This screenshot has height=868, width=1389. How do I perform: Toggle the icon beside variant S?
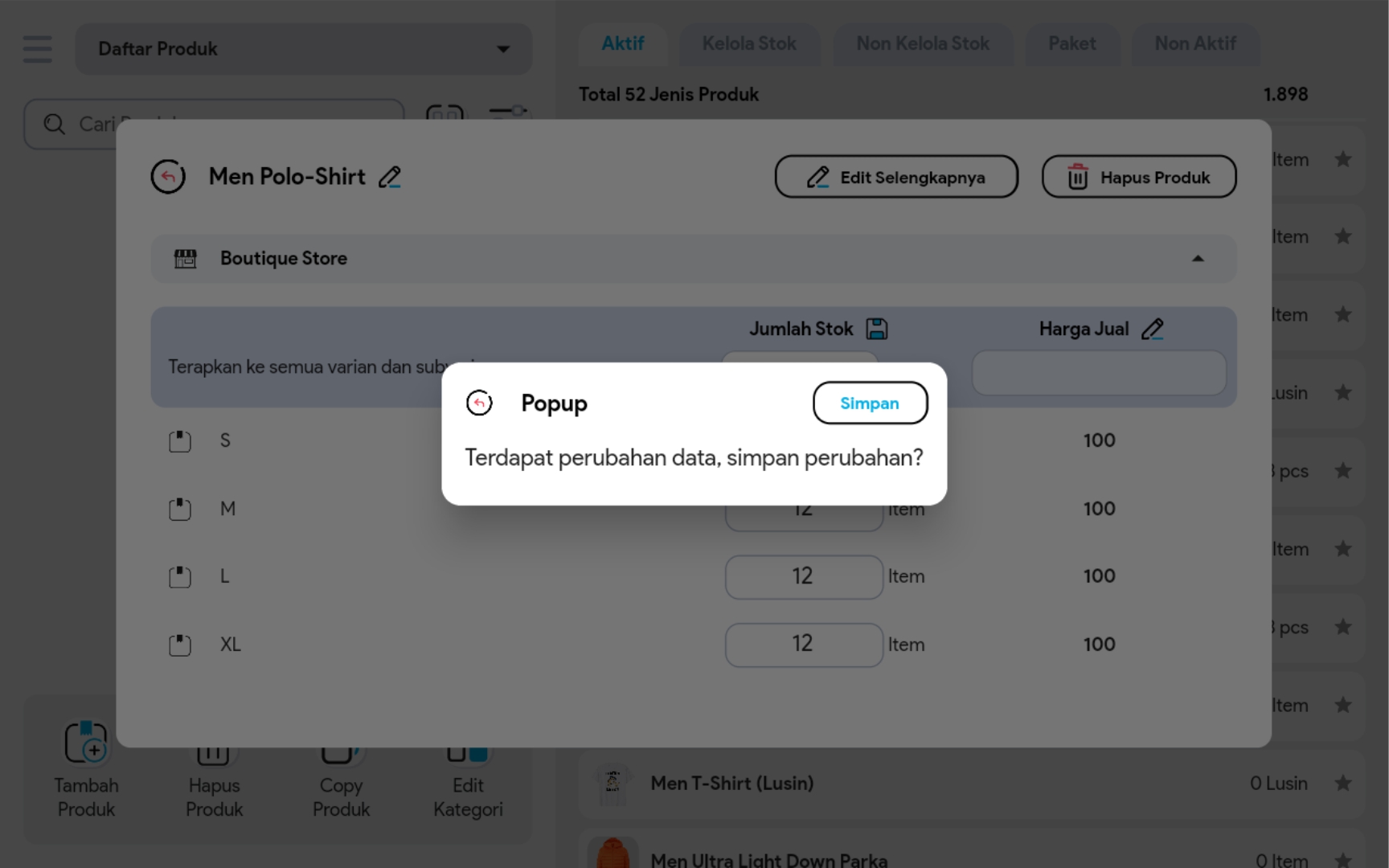tap(180, 441)
